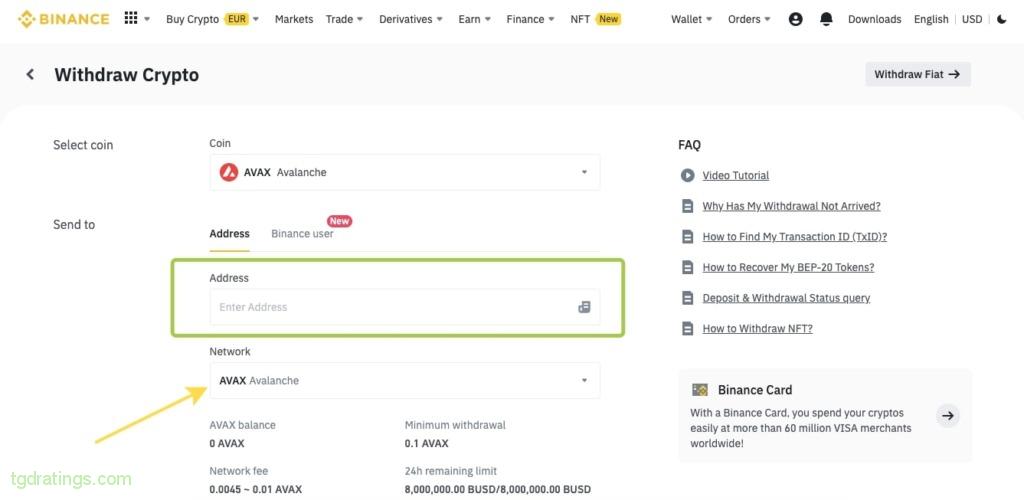Click the EUR badge beside Buy Crypto
This screenshot has width=1024, height=500.
[236, 20]
